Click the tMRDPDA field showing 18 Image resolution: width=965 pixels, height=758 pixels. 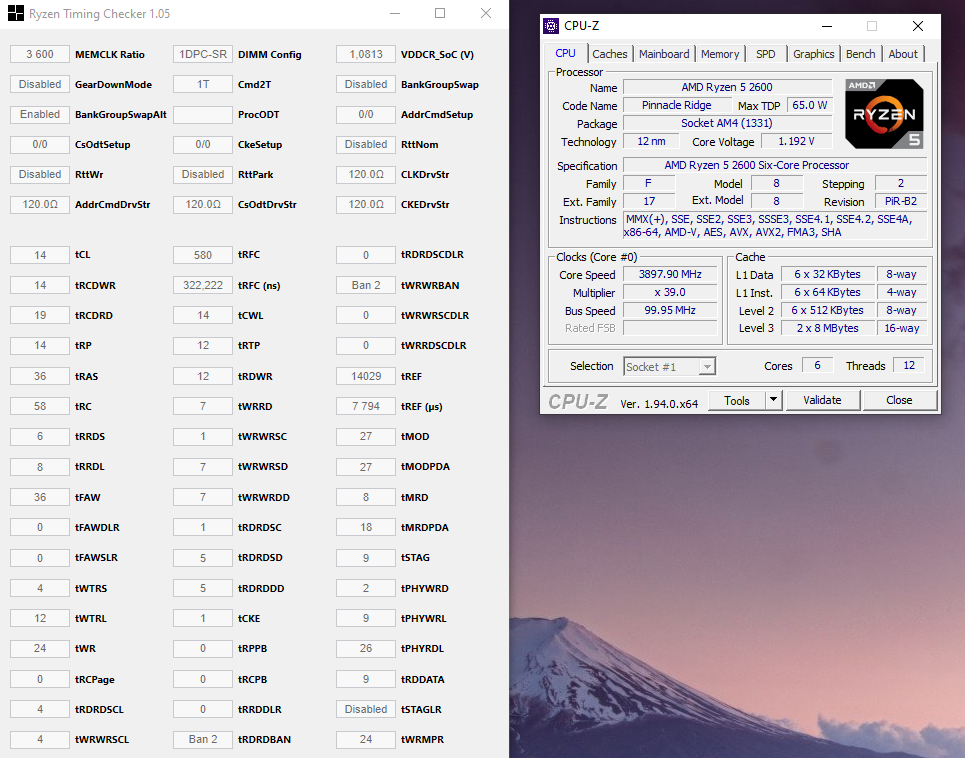point(366,527)
